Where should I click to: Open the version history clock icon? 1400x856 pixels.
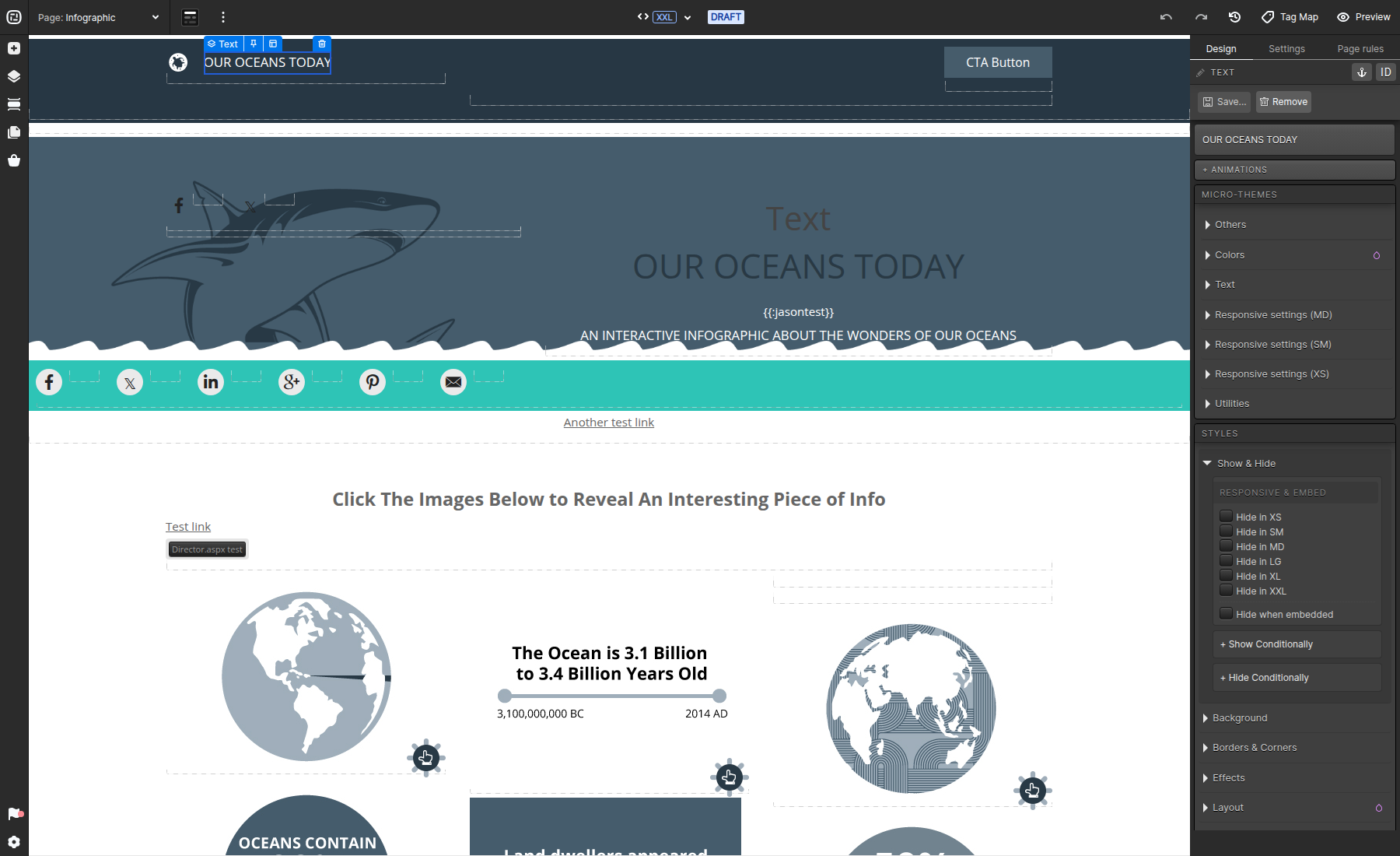tap(1234, 17)
